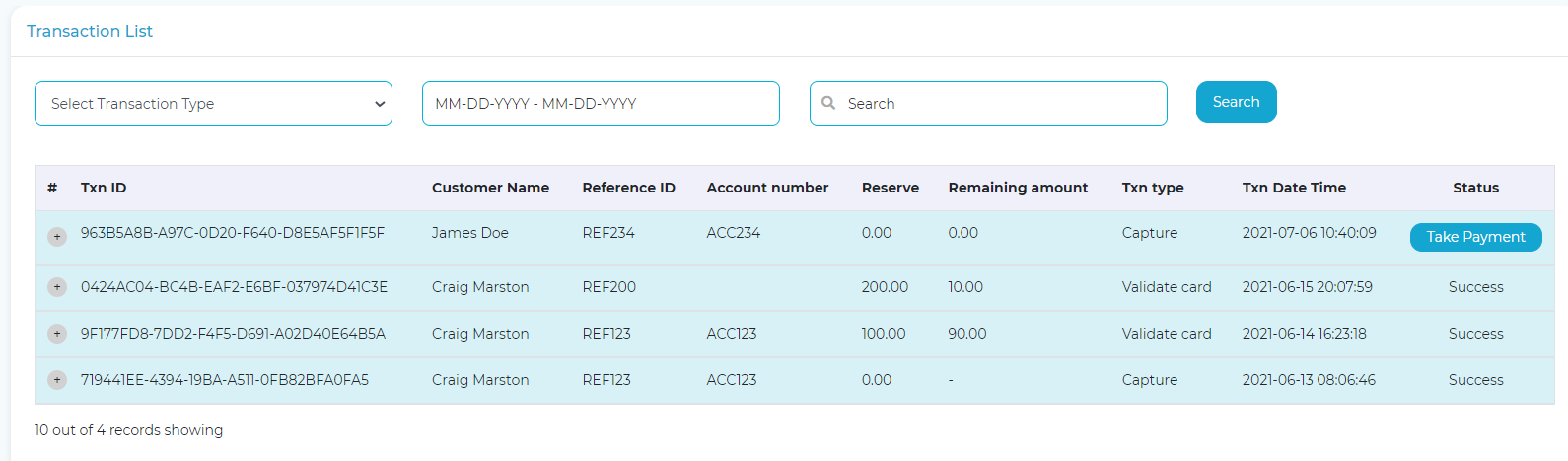
Task: Click the Account number column header
Action: click(767, 188)
